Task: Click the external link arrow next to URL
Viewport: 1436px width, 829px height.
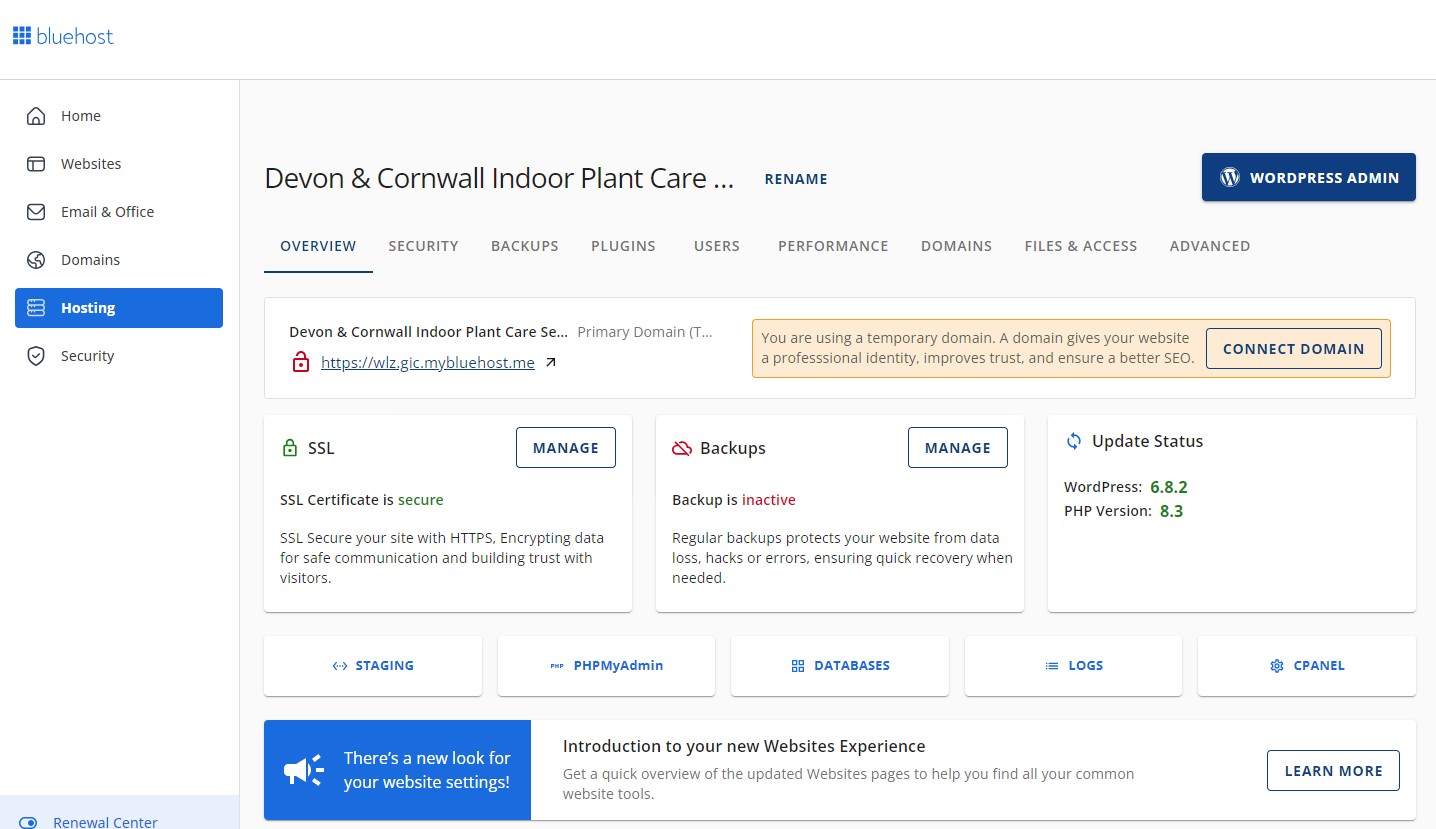Action: 550,363
